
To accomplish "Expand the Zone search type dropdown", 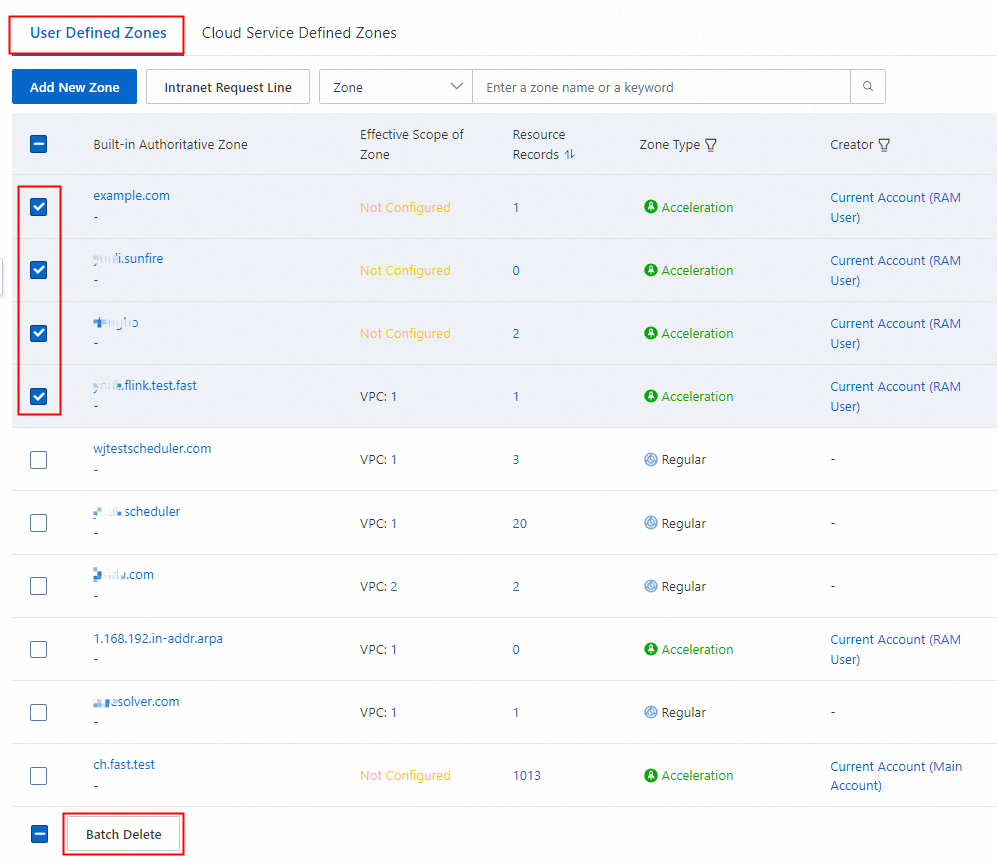I will click(395, 87).
